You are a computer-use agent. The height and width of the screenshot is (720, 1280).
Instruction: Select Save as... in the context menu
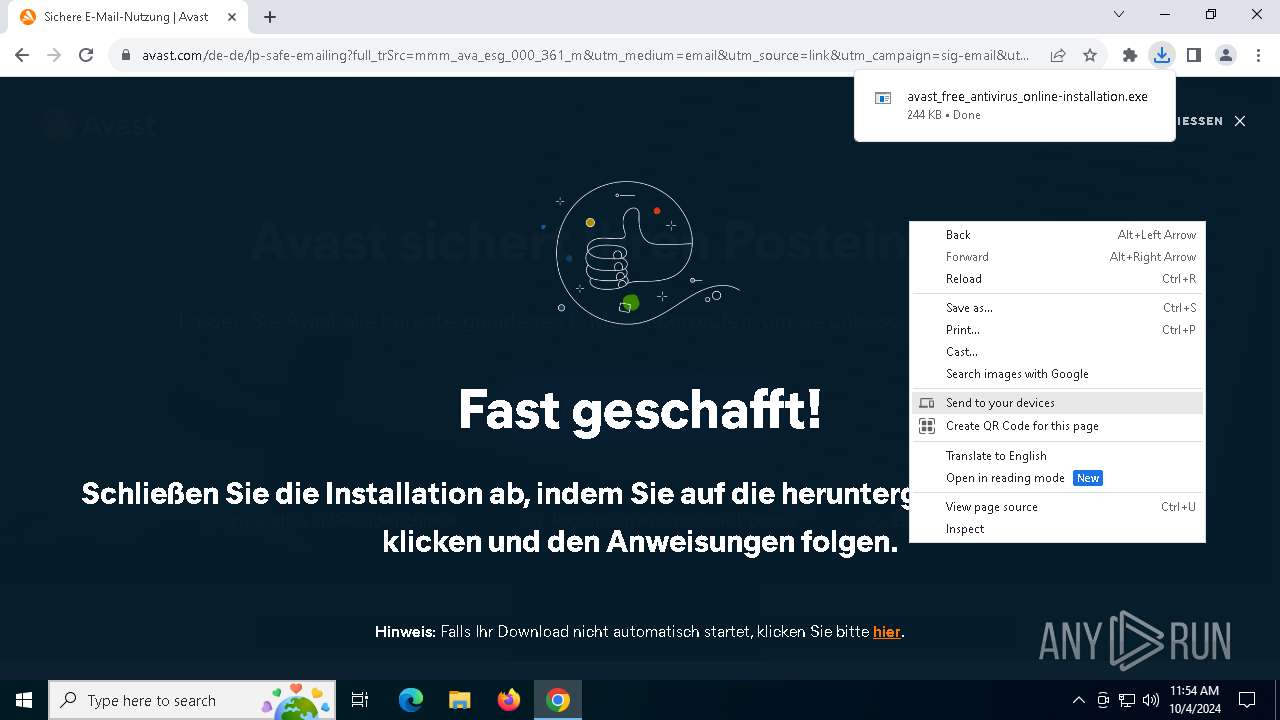point(1058,308)
